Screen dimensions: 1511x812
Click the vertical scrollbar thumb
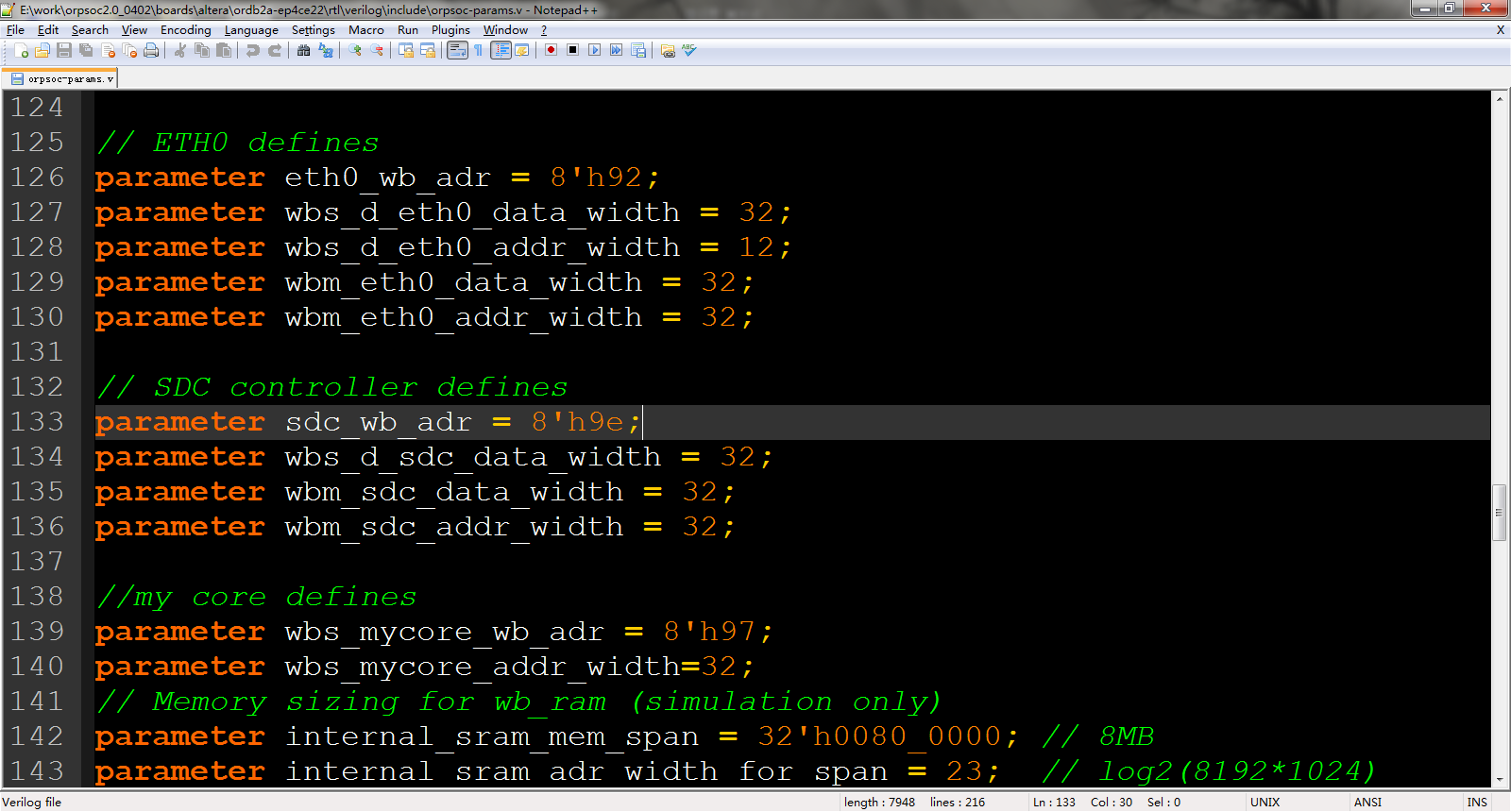tap(1500, 512)
